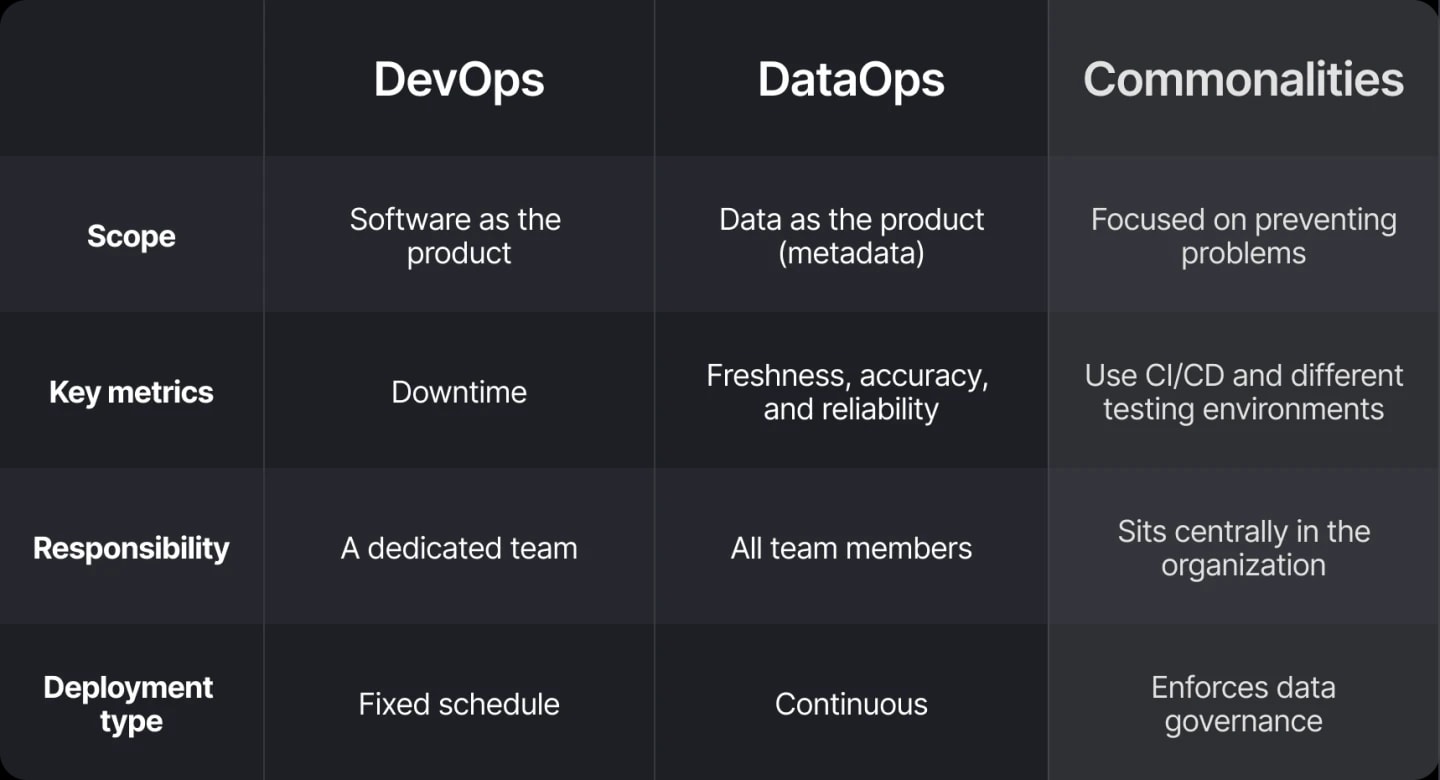Select the Continuous deployment cell

click(x=851, y=704)
